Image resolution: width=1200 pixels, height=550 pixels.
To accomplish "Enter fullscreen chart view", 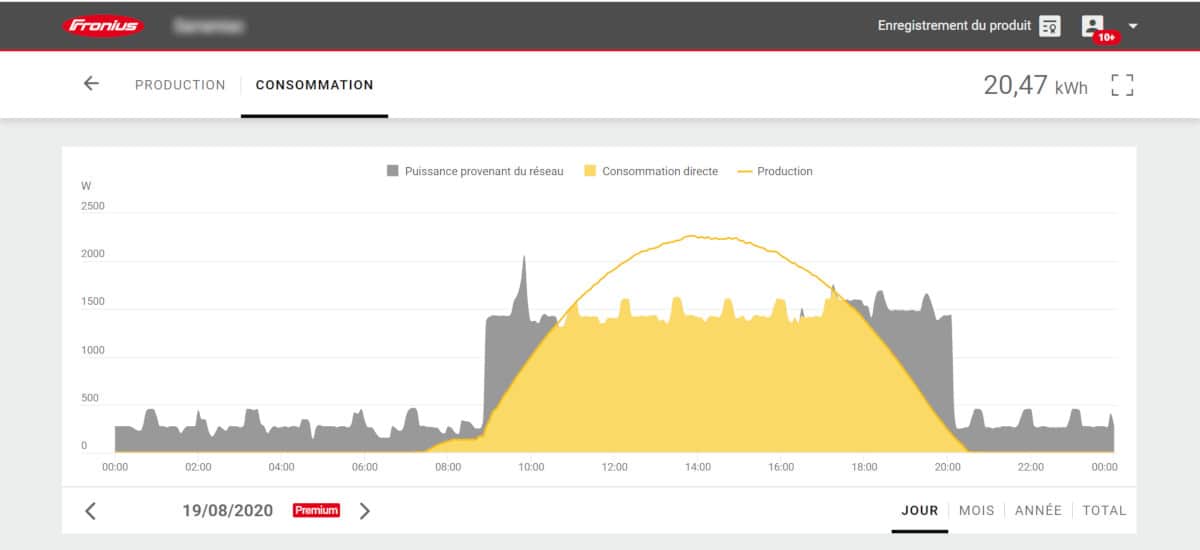I will (1122, 85).
